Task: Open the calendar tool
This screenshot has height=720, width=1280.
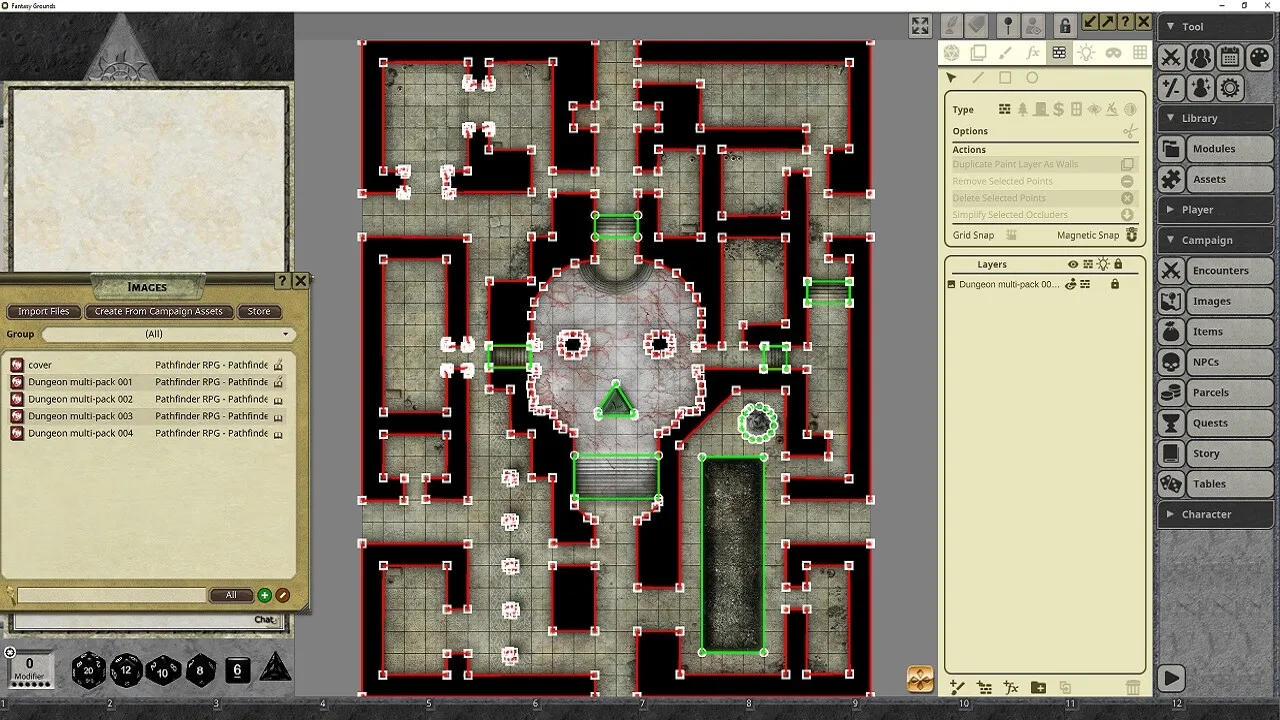Action: pyautogui.click(x=1230, y=58)
